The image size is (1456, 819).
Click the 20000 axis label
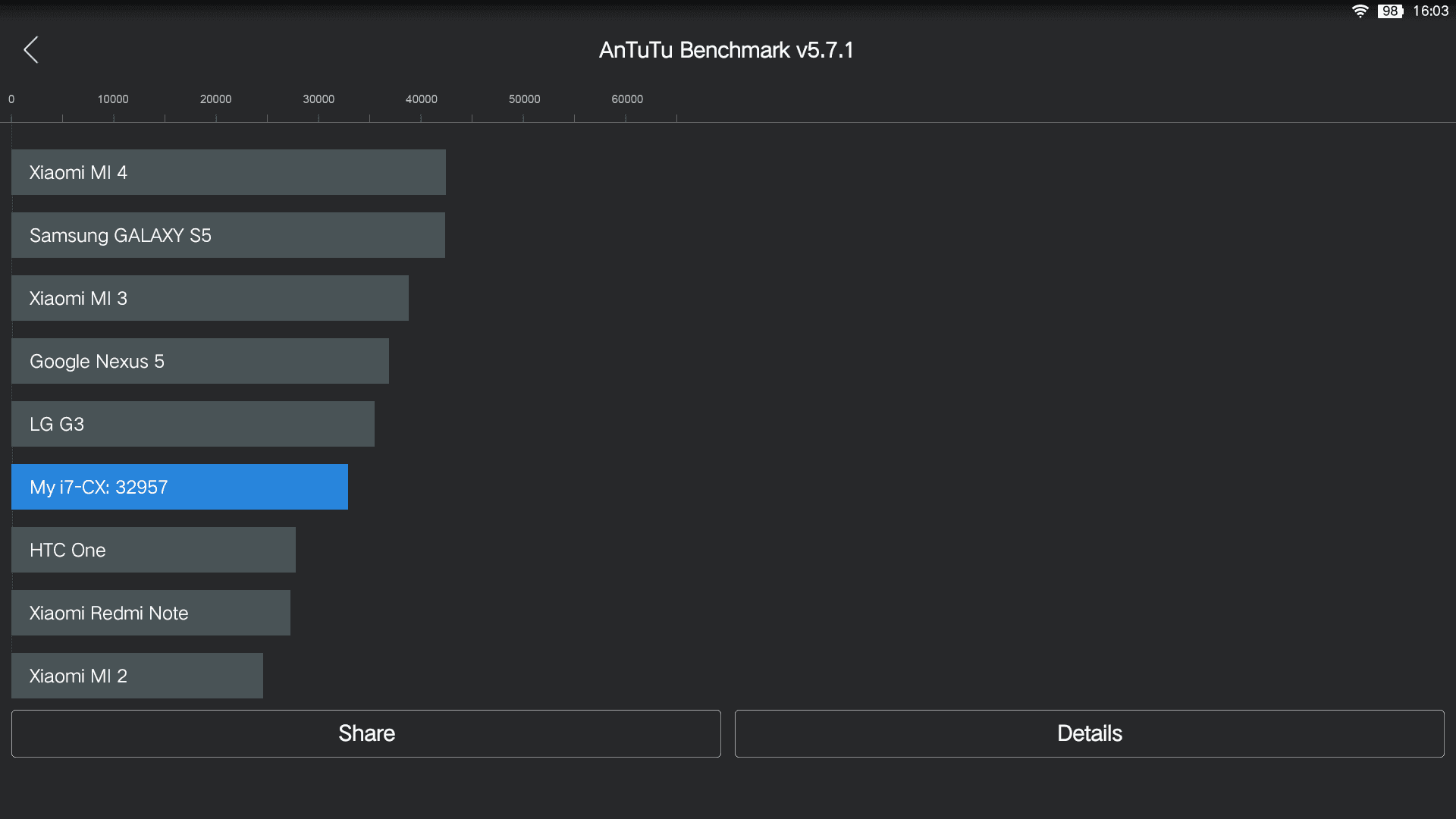(216, 99)
